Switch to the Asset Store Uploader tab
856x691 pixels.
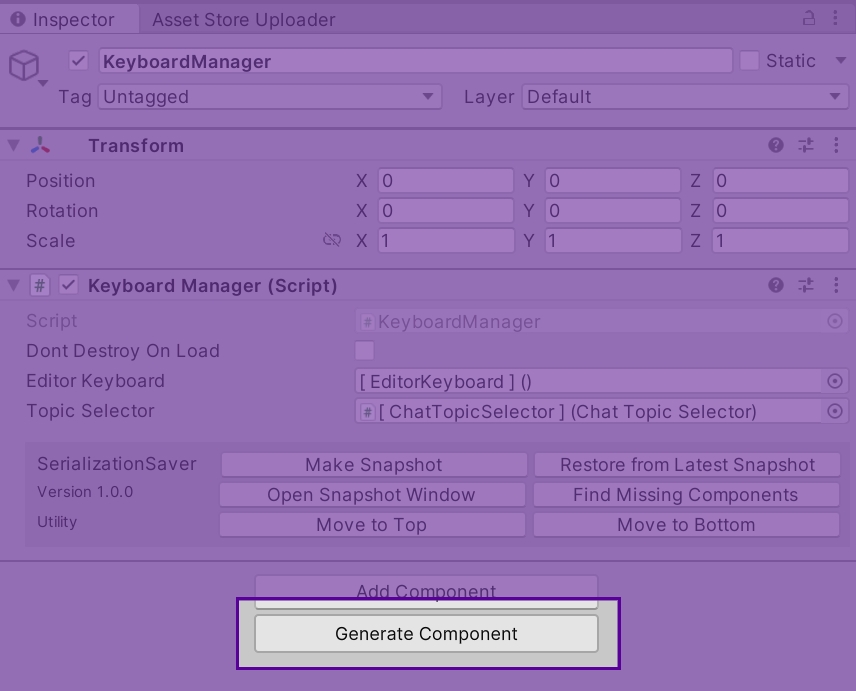pos(243,19)
